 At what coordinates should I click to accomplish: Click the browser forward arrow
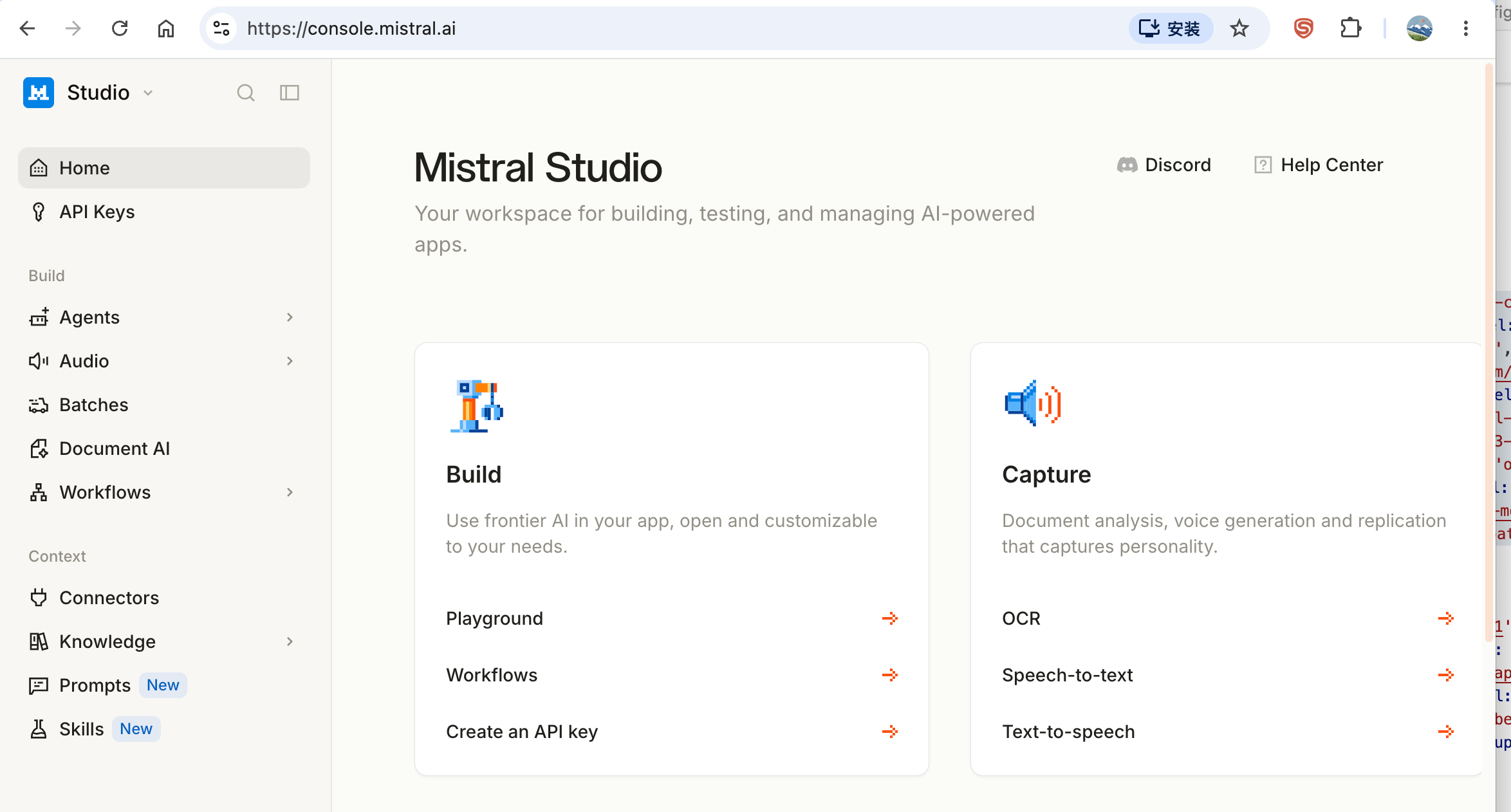tap(73, 28)
